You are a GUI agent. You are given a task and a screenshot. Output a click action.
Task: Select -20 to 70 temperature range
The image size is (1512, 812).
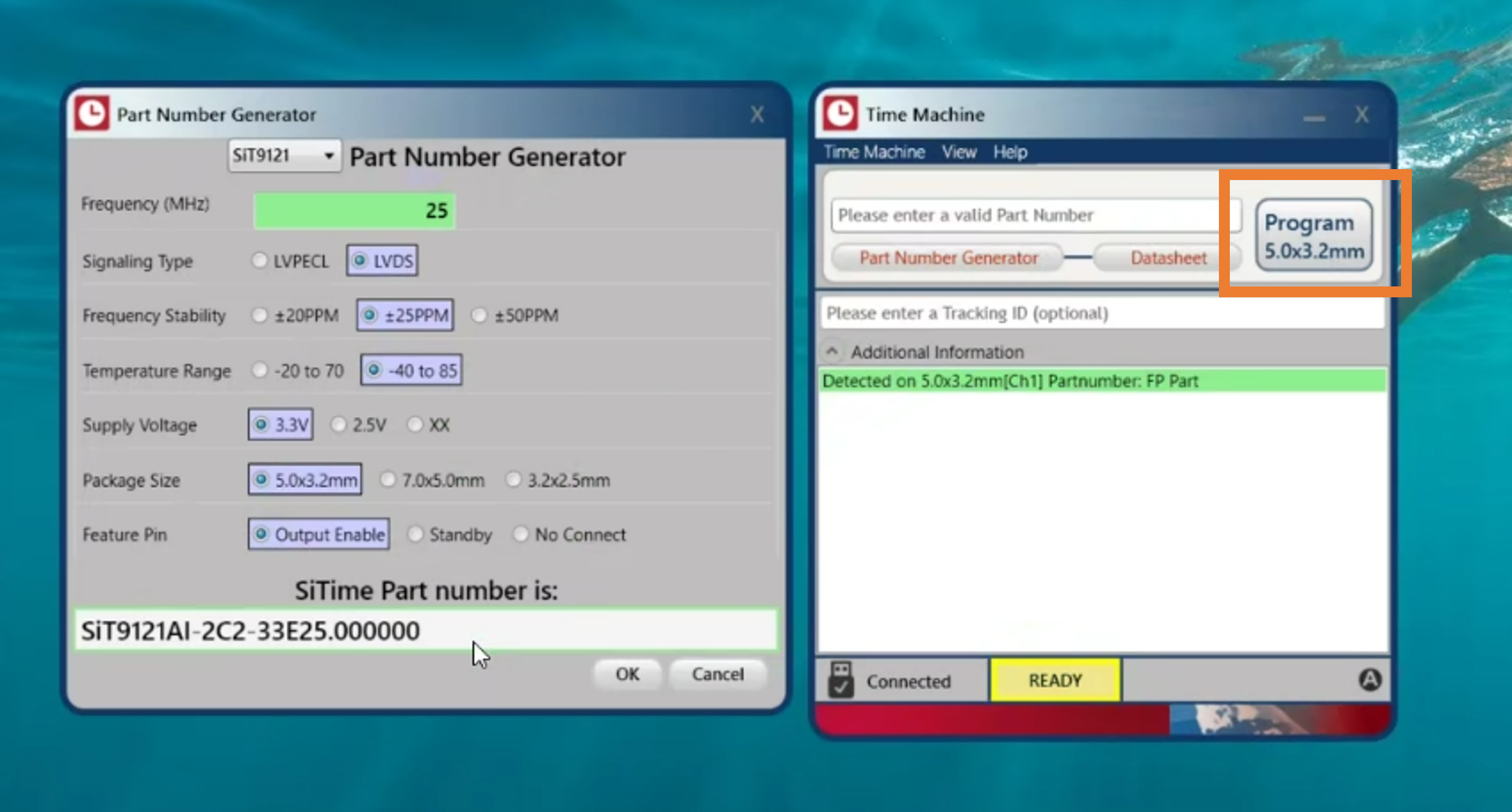pos(298,370)
